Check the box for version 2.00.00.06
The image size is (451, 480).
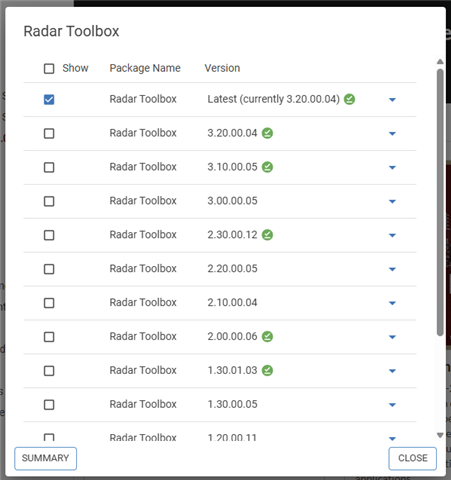point(49,337)
